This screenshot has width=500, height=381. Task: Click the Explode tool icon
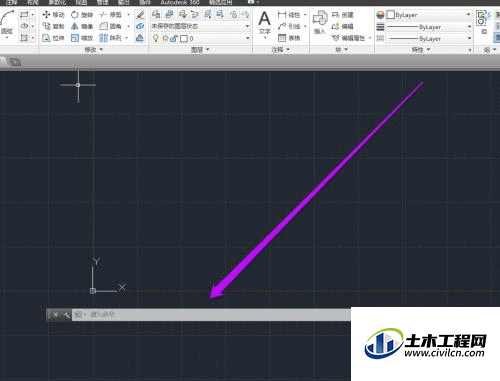tap(140, 26)
